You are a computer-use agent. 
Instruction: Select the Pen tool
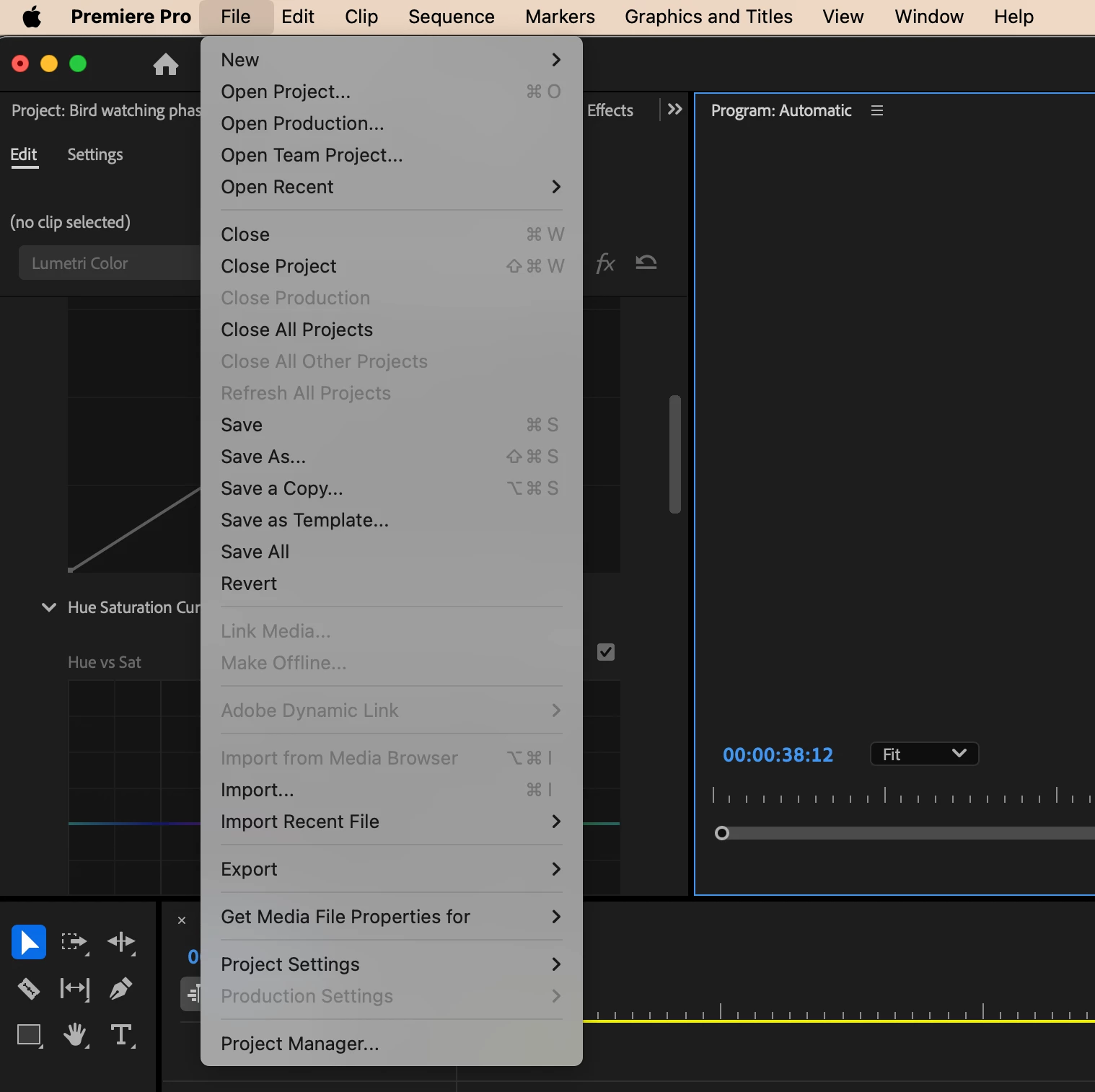coord(120,988)
